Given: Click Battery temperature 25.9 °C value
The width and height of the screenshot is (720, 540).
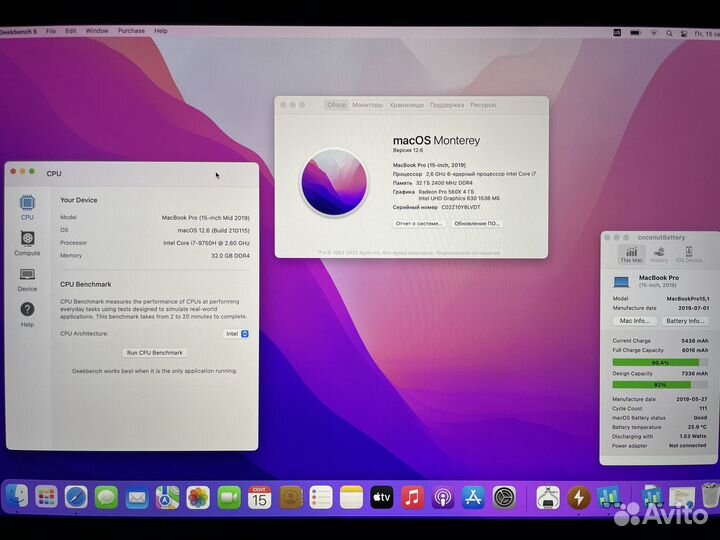Looking at the screenshot, I should tap(697, 427).
